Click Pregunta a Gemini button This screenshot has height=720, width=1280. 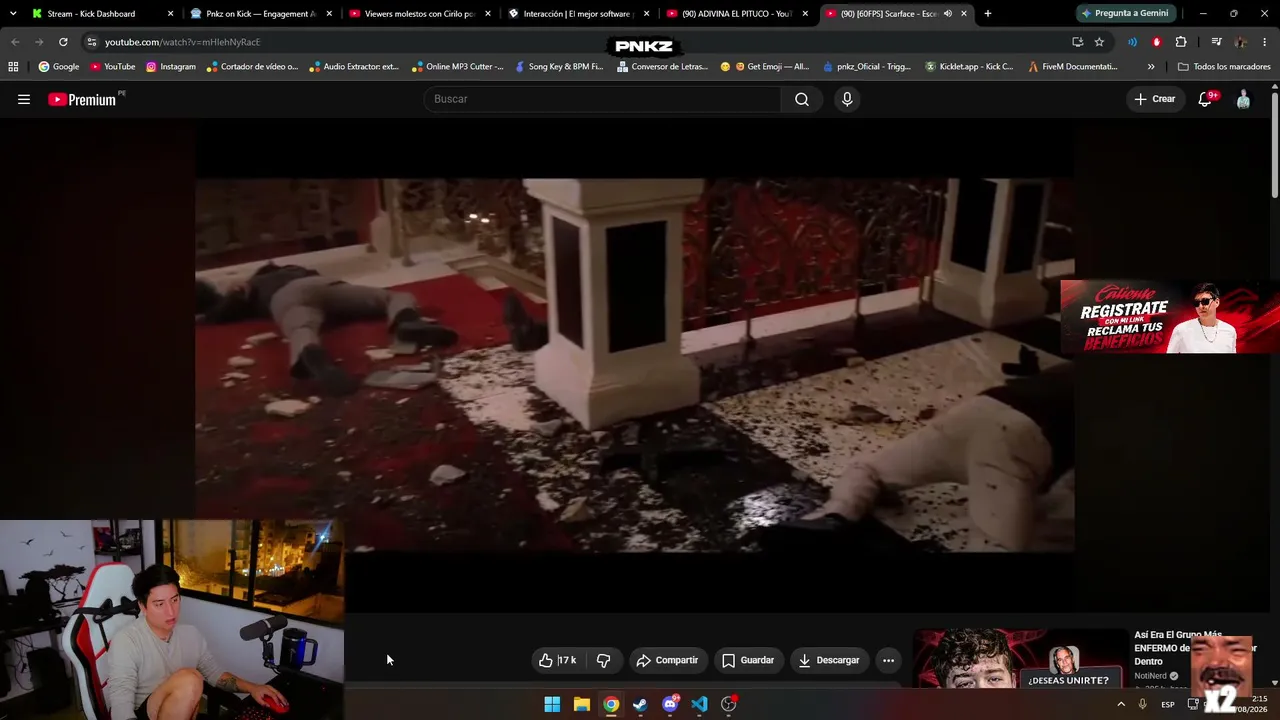pyautogui.click(x=1124, y=14)
